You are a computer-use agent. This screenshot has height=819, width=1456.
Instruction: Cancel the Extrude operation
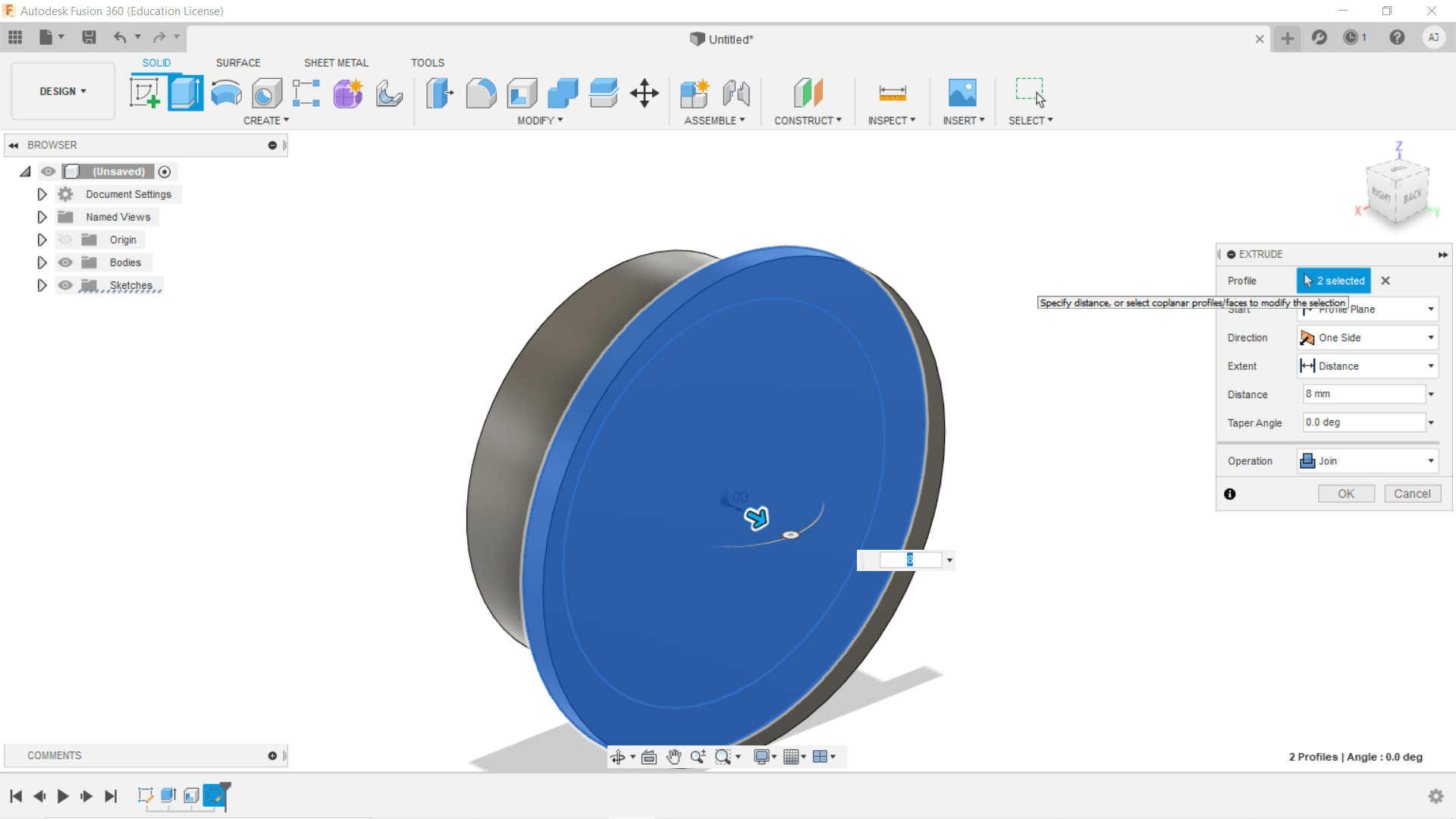click(1412, 494)
